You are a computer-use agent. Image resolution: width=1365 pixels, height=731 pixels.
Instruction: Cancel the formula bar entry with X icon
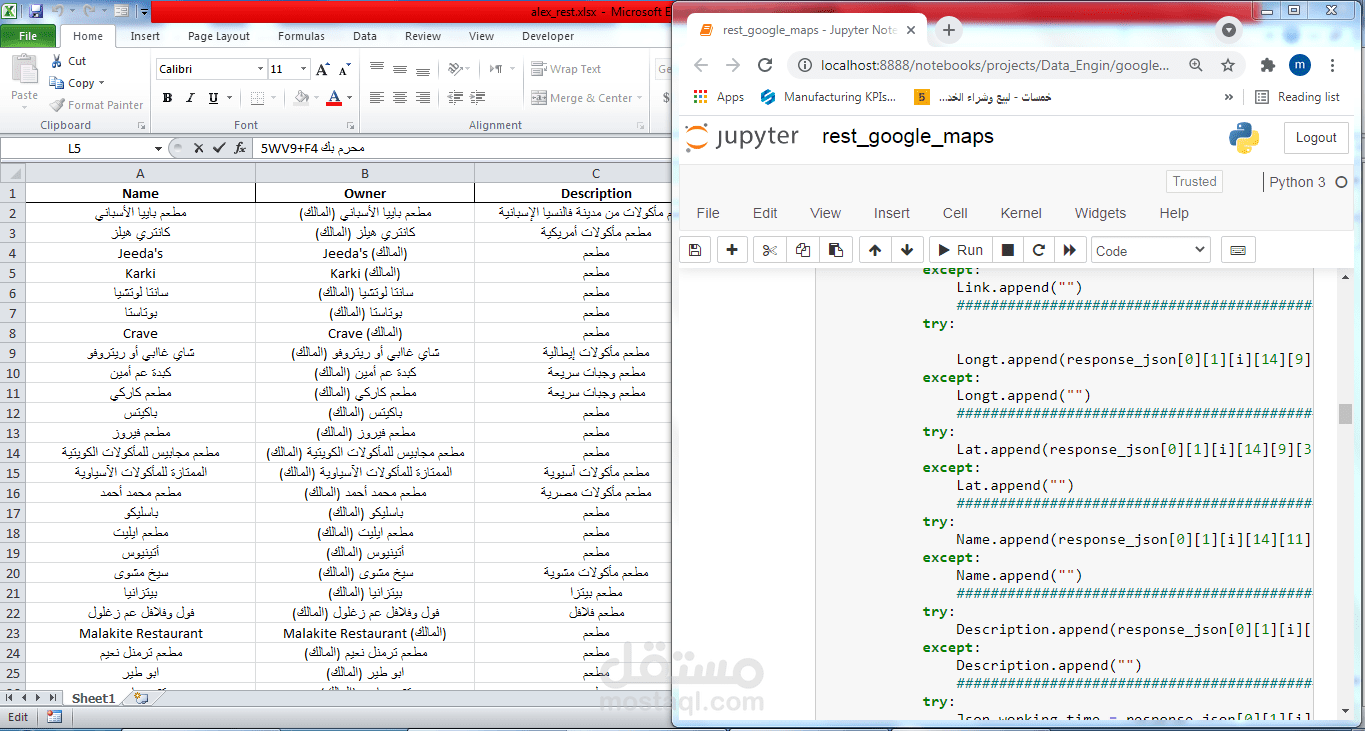tap(198, 148)
